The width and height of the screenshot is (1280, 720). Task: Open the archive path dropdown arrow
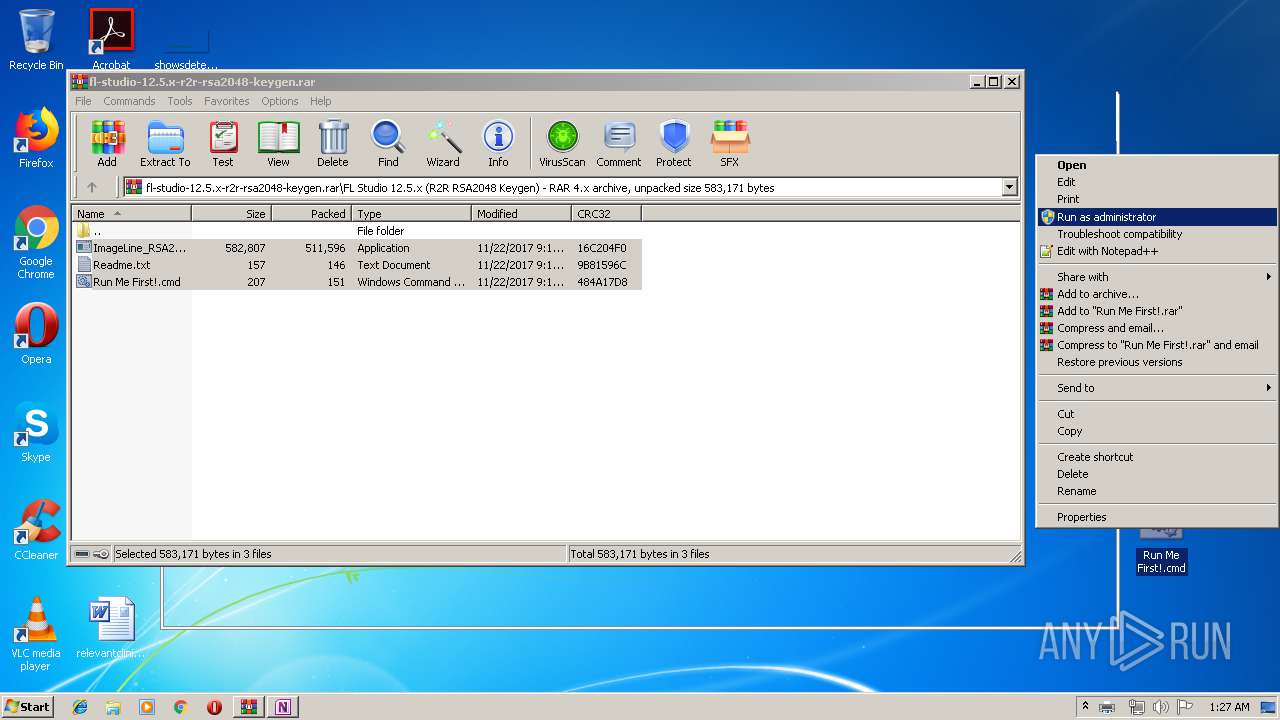(1009, 187)
